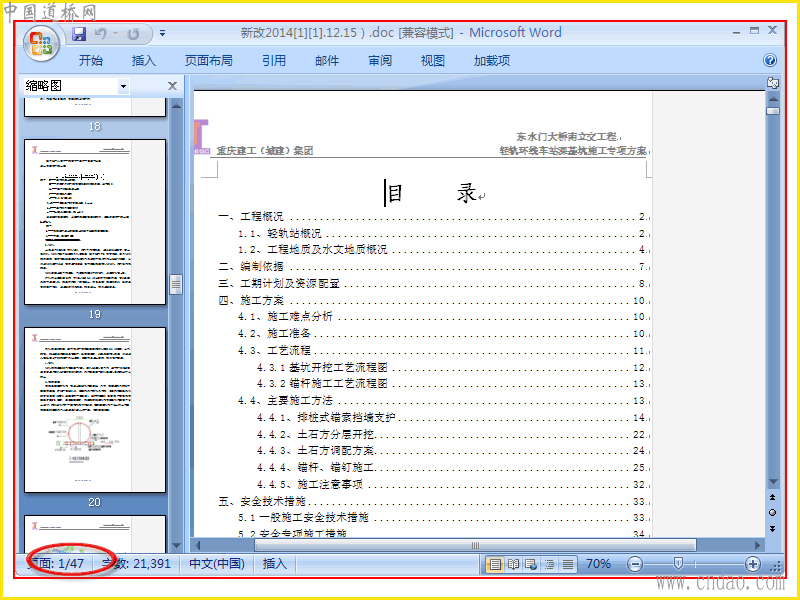Expand the 缩略图 pane dropdown
Viewport: 800px width, 600px height.
click(123, 86)
